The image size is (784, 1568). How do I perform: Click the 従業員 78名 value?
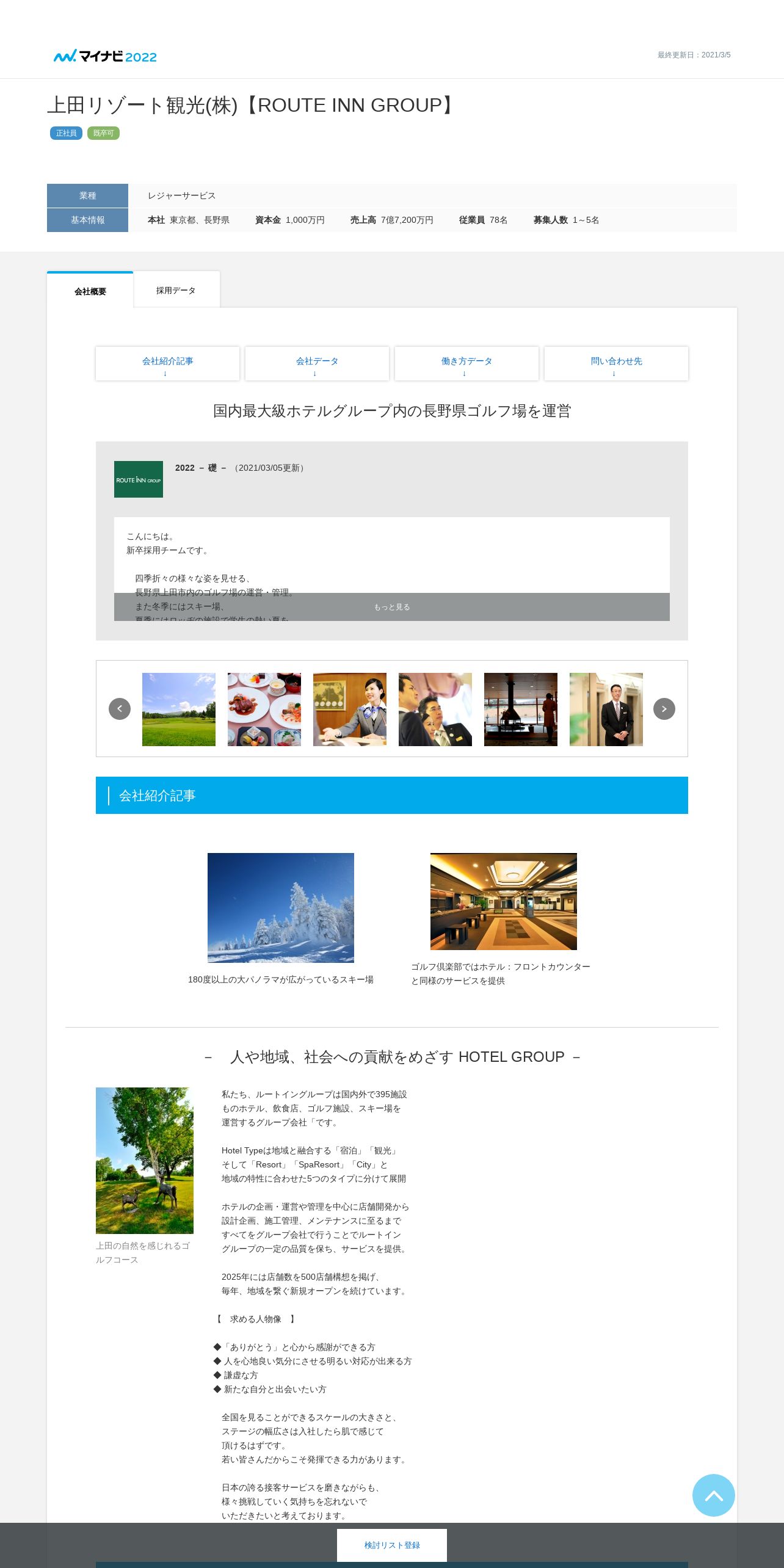point(484,220)
